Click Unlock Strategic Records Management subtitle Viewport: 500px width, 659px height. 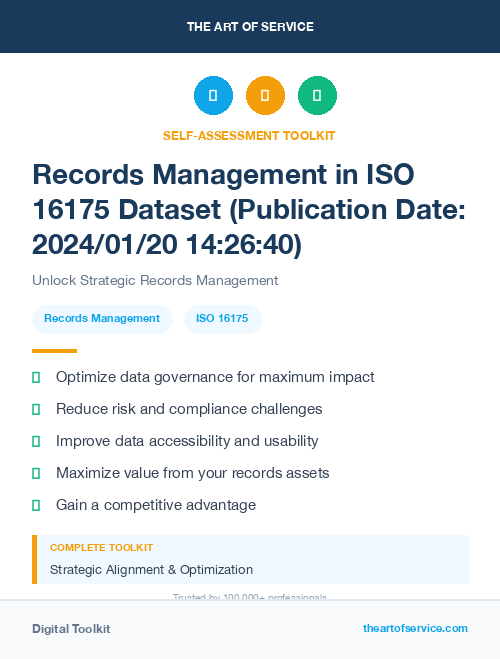tap(155, 280)
